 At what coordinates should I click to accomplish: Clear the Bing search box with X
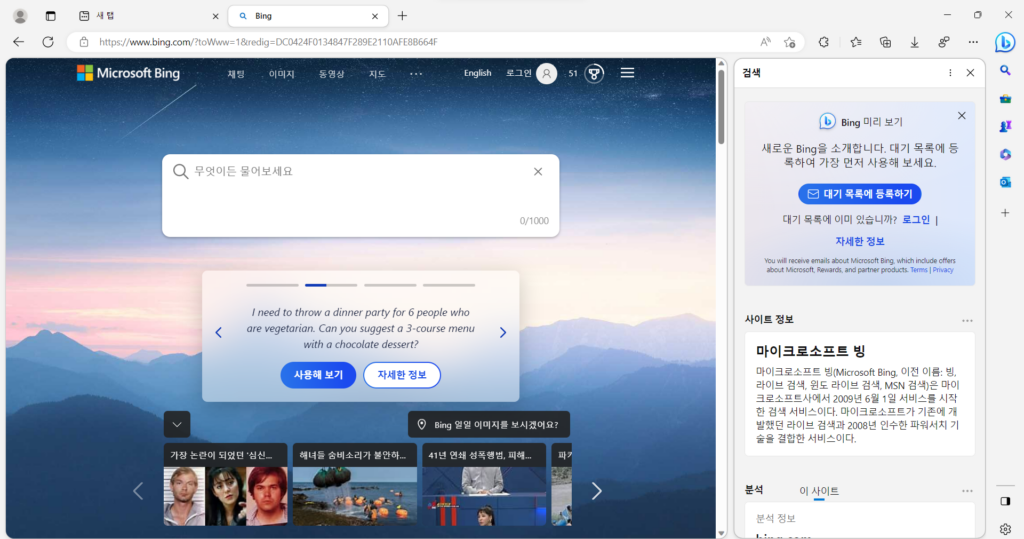538,172
